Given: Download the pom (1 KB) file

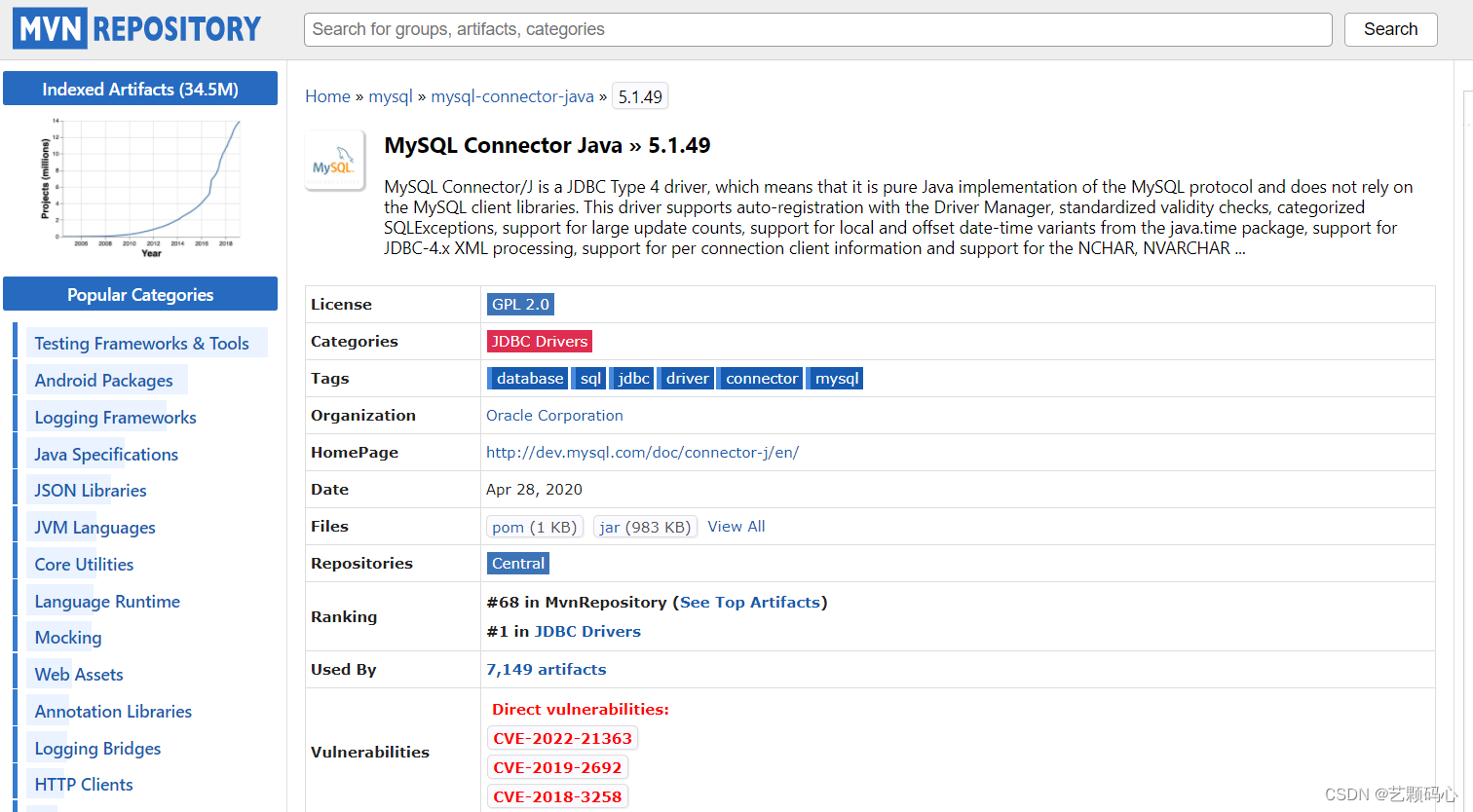Looking at the screenshot, I should click(535, 527).
